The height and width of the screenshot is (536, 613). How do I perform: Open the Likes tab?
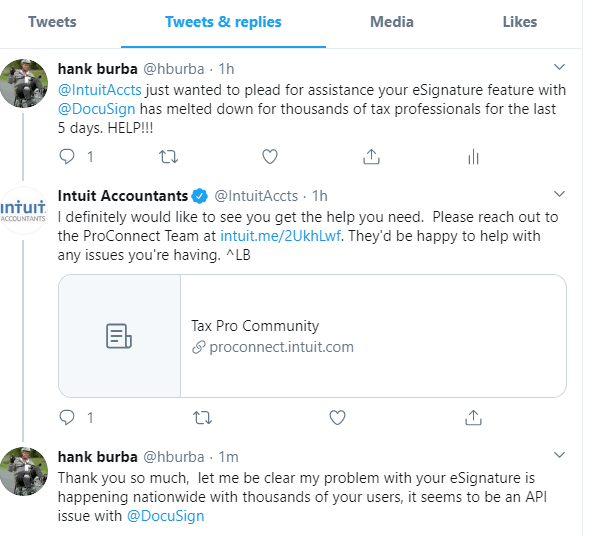coord(519,22)
